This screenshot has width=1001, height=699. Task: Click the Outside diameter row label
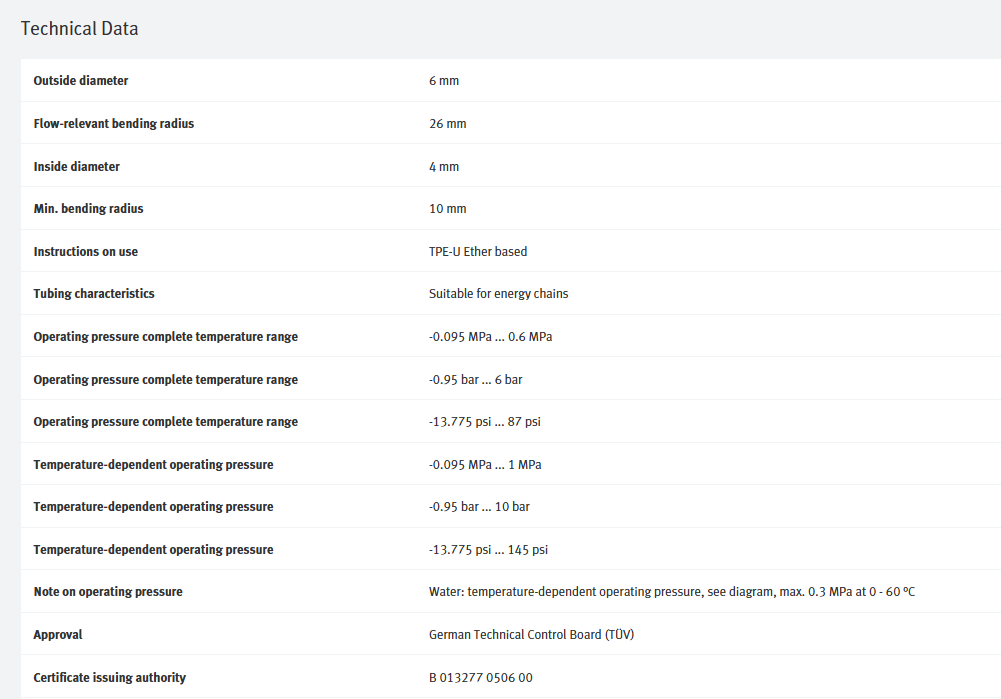(x=81, y=81)
